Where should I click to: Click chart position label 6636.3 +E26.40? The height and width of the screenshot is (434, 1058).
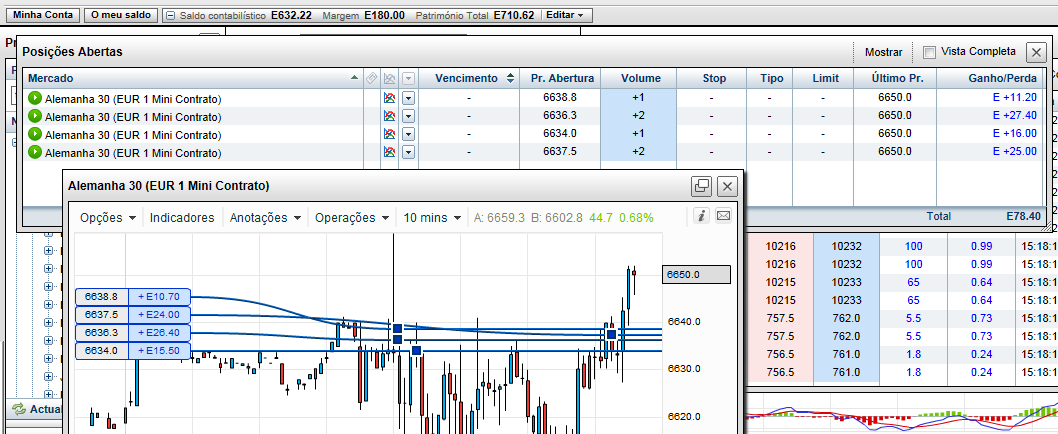coord(133,333)
